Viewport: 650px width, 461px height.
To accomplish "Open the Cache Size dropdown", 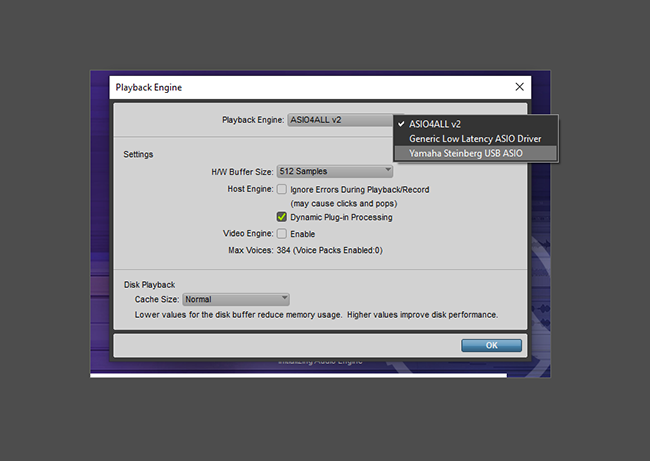I will point(236,299).
